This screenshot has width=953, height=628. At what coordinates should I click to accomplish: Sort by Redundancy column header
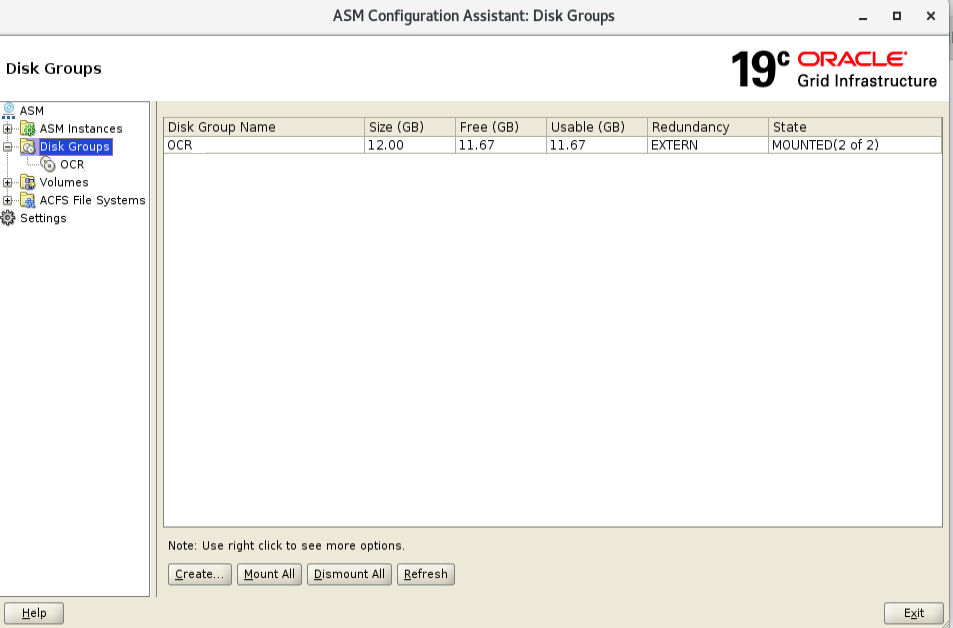[x=708, y=126]
